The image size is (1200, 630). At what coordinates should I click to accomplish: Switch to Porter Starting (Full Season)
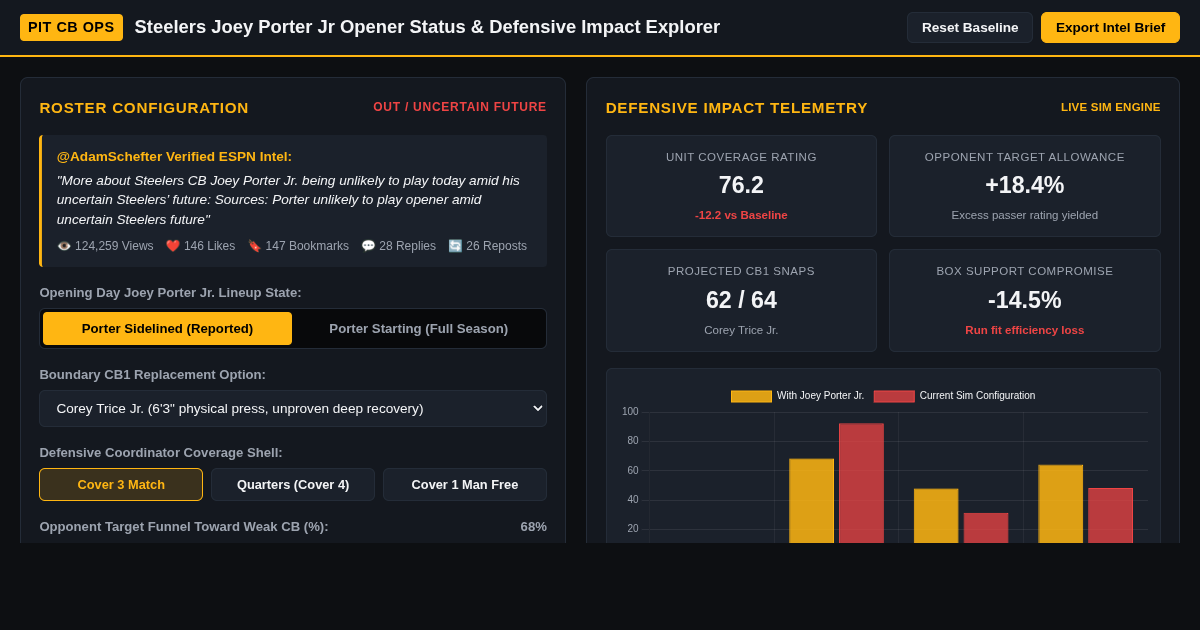(419, 328)
